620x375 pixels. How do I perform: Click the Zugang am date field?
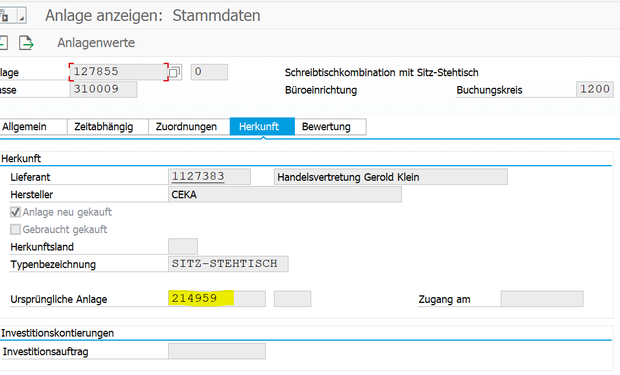tap(542, 299)
